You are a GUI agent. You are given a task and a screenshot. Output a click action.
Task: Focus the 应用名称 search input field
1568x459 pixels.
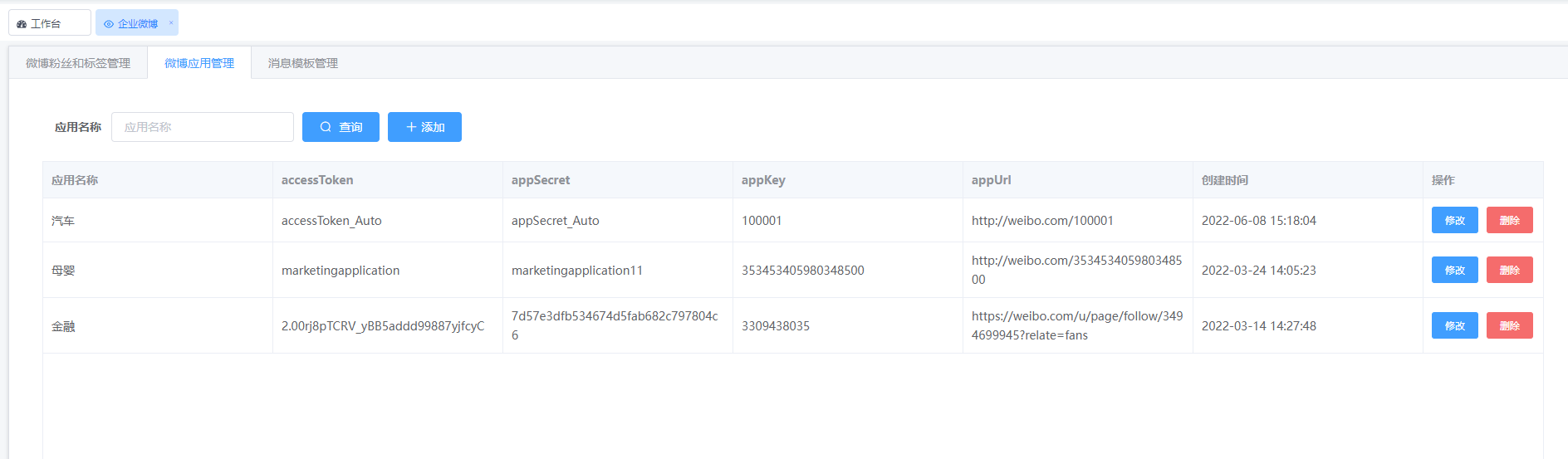click(203, 127)
